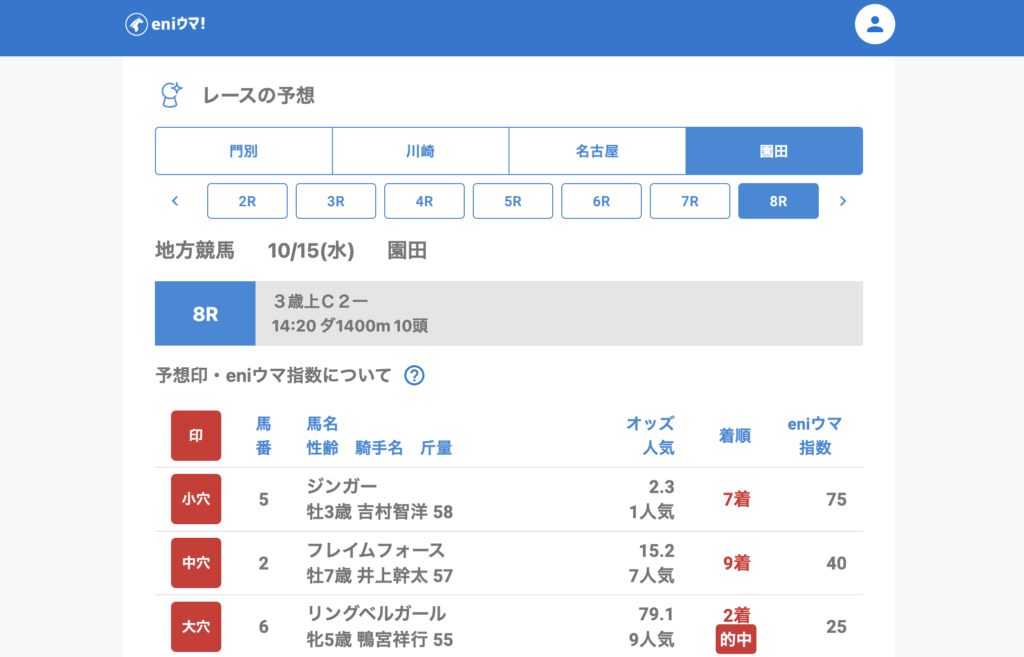Switch to race 4R
The image size is (1024, 657).
click(x=424, y=201)
